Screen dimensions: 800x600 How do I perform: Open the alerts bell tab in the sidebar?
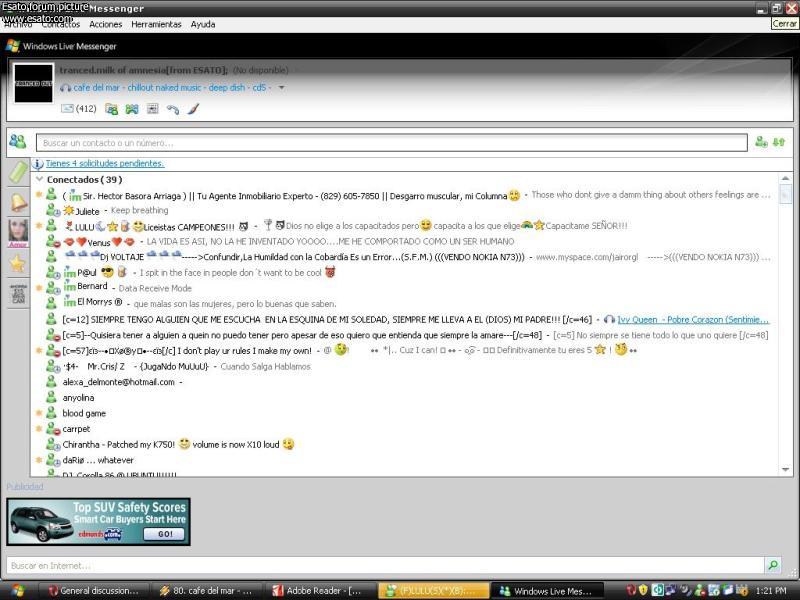click(18, 202)
